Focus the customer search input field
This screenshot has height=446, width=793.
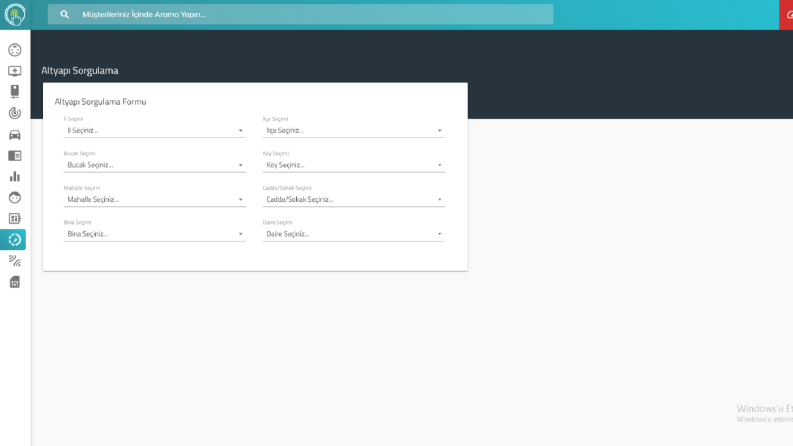pyautogui.click(x=300, y=15)
